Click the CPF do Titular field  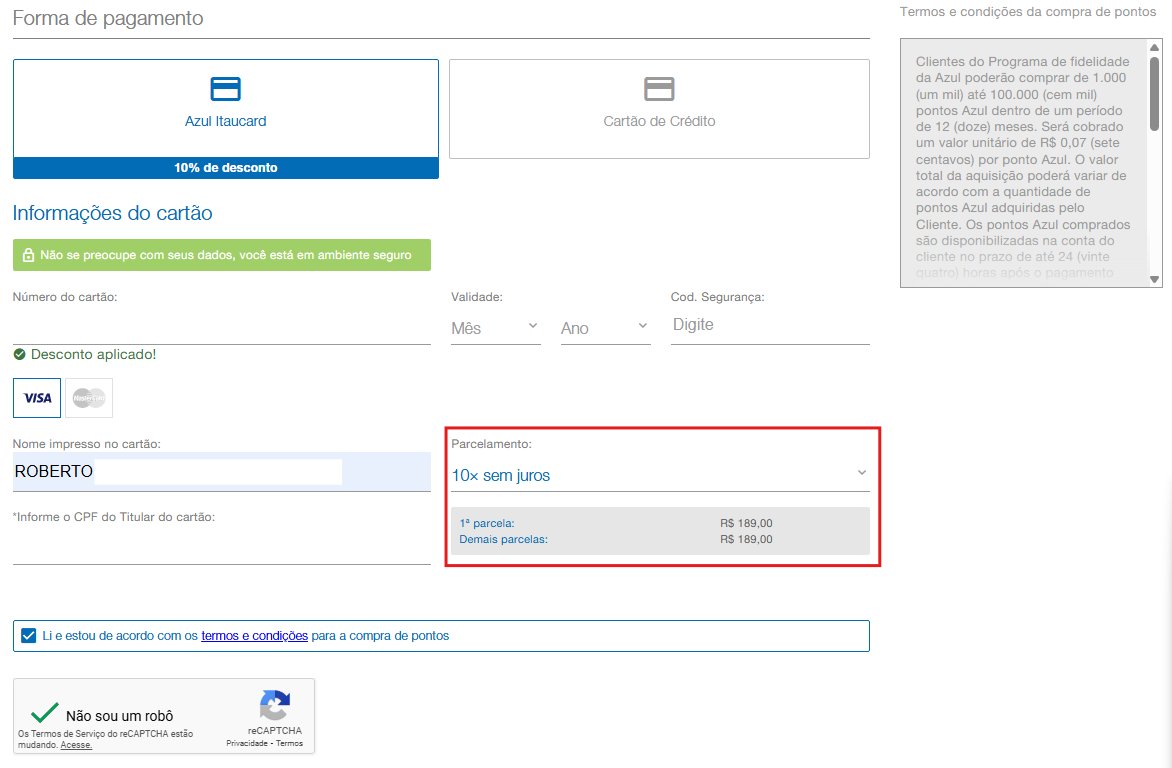pyautogui.click(x=221, y=547)
